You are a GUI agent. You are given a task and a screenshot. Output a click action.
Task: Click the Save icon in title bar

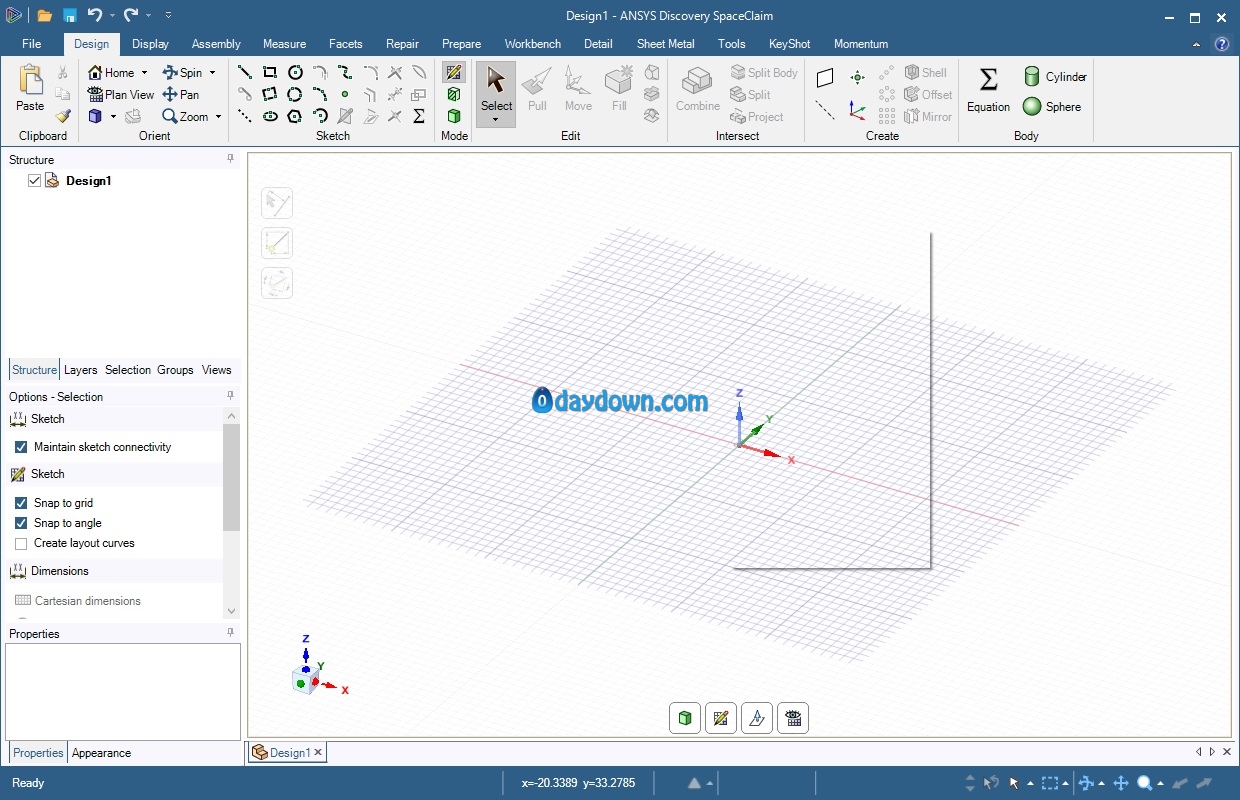(x=70, y=16)
